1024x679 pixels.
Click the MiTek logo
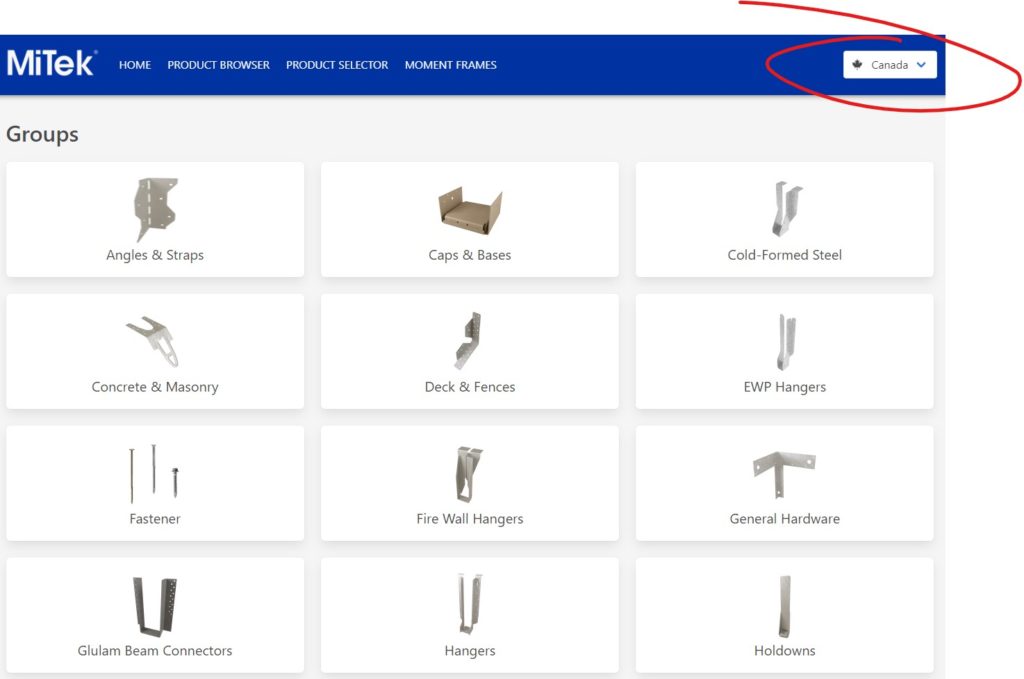pyautogui.click(x=52, y=63)
